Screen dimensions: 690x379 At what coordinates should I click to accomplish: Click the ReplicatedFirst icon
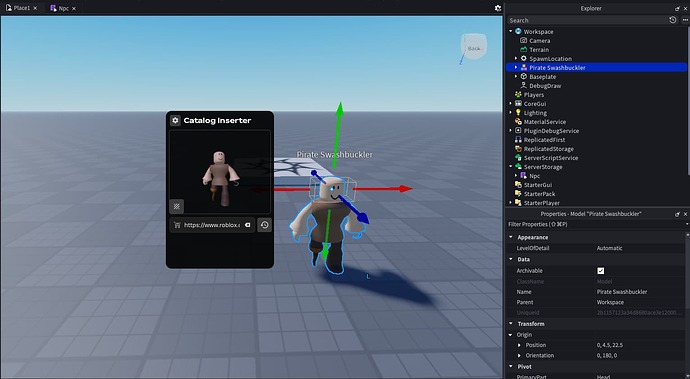point(518,140)
